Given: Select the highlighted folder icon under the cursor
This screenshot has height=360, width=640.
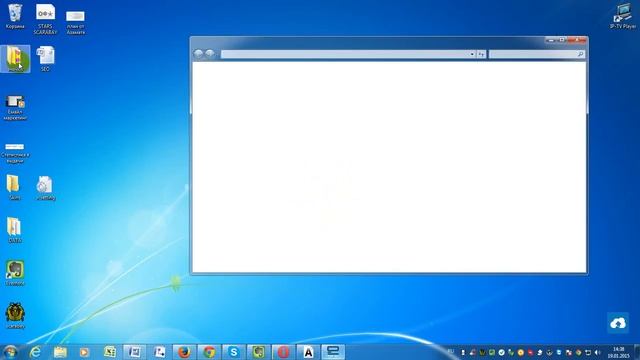Looking at the screenshot, I should point(15,59).
